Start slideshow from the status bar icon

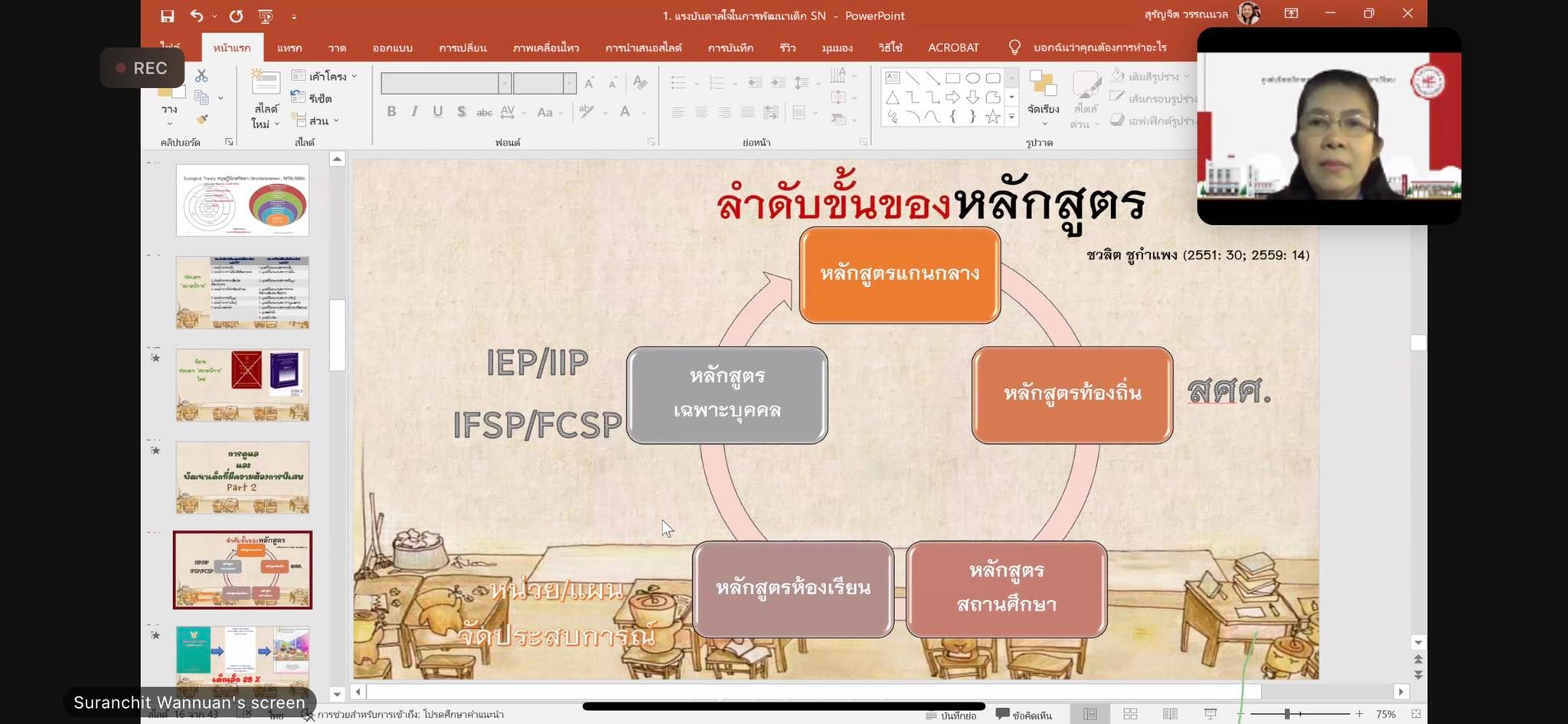(x=1210, y=714)
